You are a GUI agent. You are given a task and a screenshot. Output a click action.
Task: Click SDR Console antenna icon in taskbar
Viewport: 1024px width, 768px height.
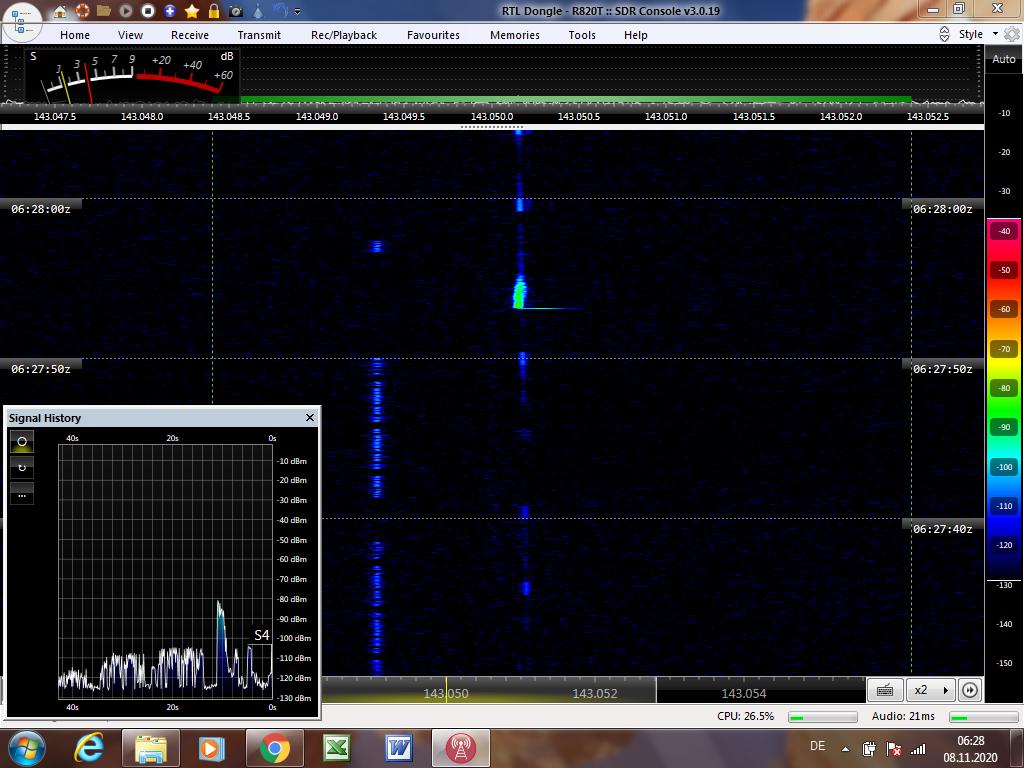461,748
